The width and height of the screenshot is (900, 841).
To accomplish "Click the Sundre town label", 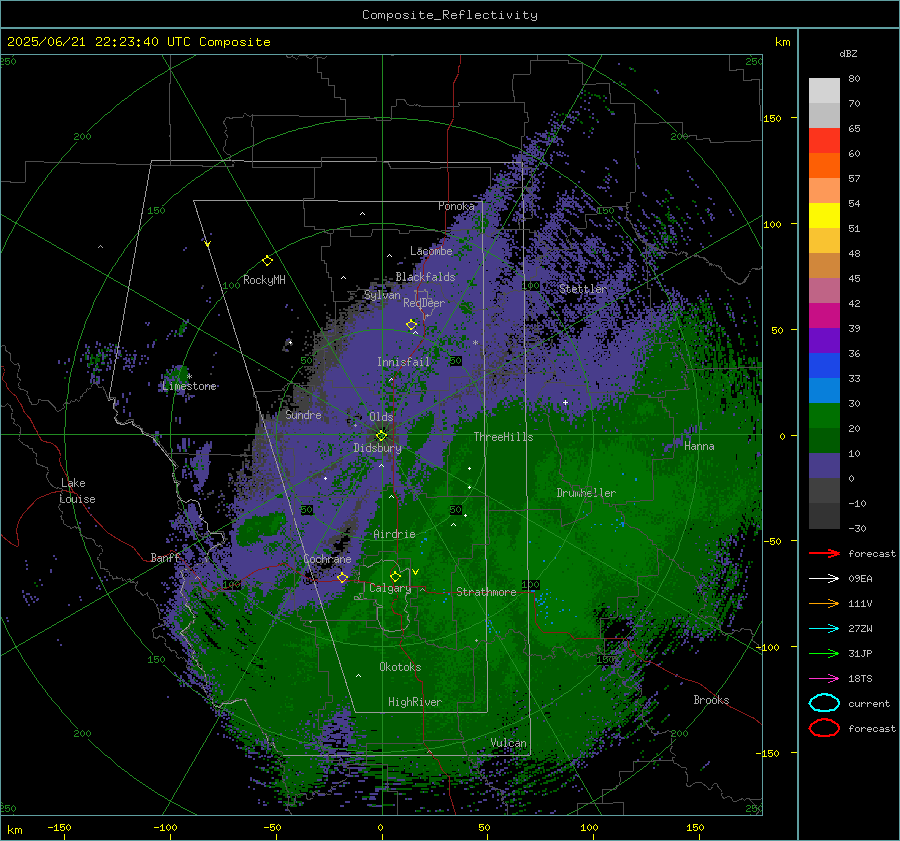I will (303, 414).
